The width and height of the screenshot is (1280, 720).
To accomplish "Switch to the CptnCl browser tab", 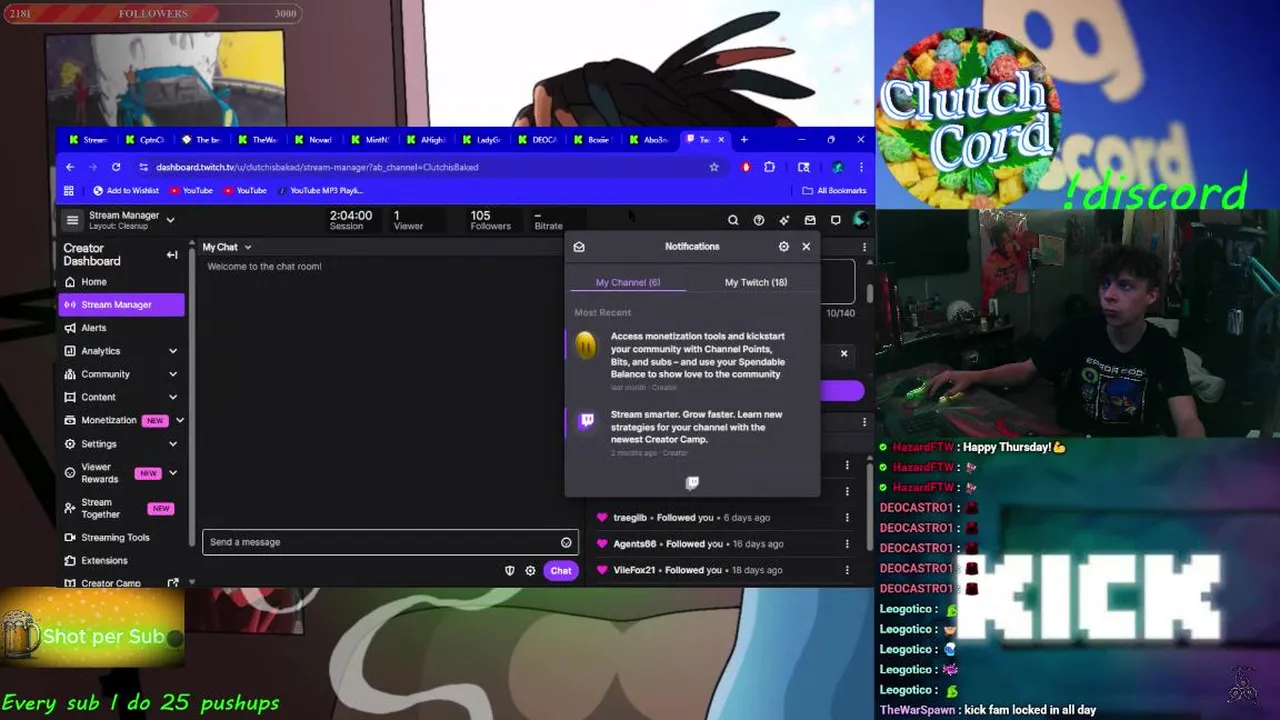I will tap(146, 139).
